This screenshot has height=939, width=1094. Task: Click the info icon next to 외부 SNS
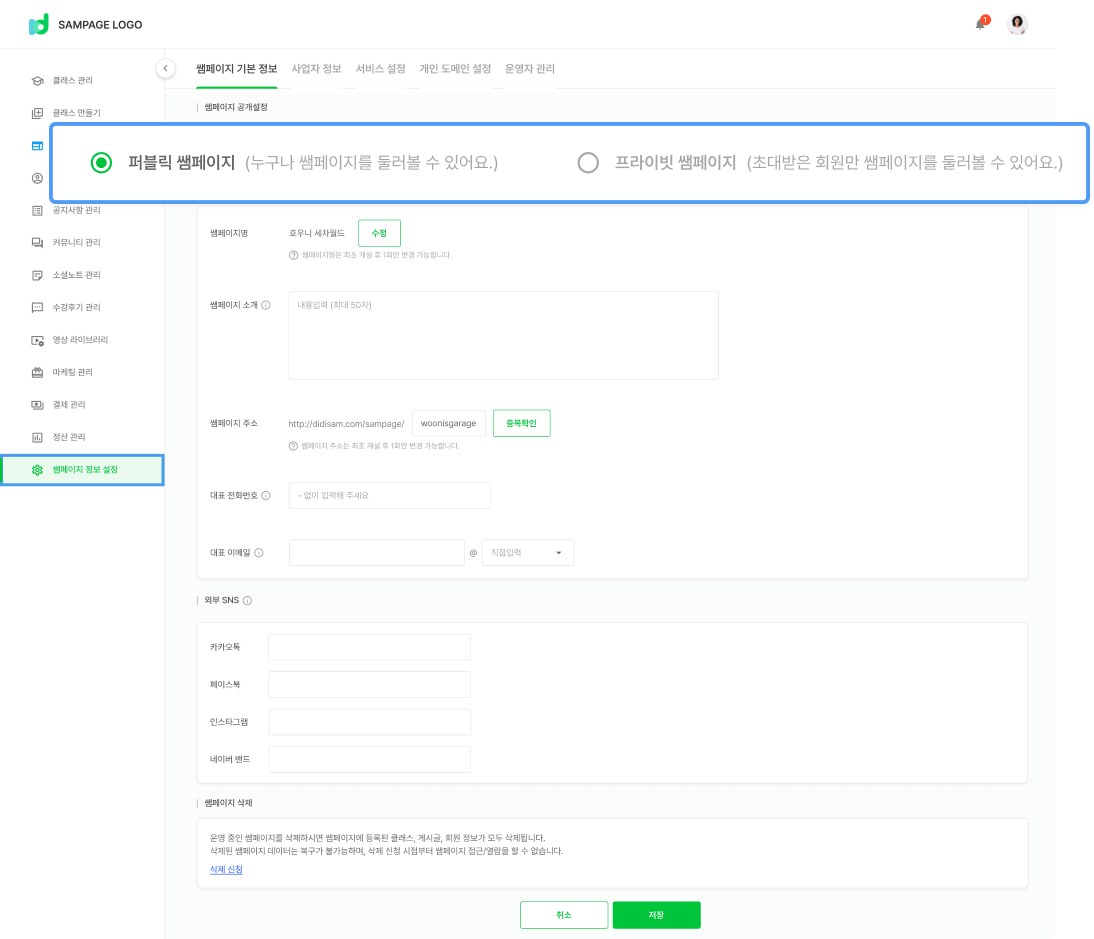(x=247, y=601)
